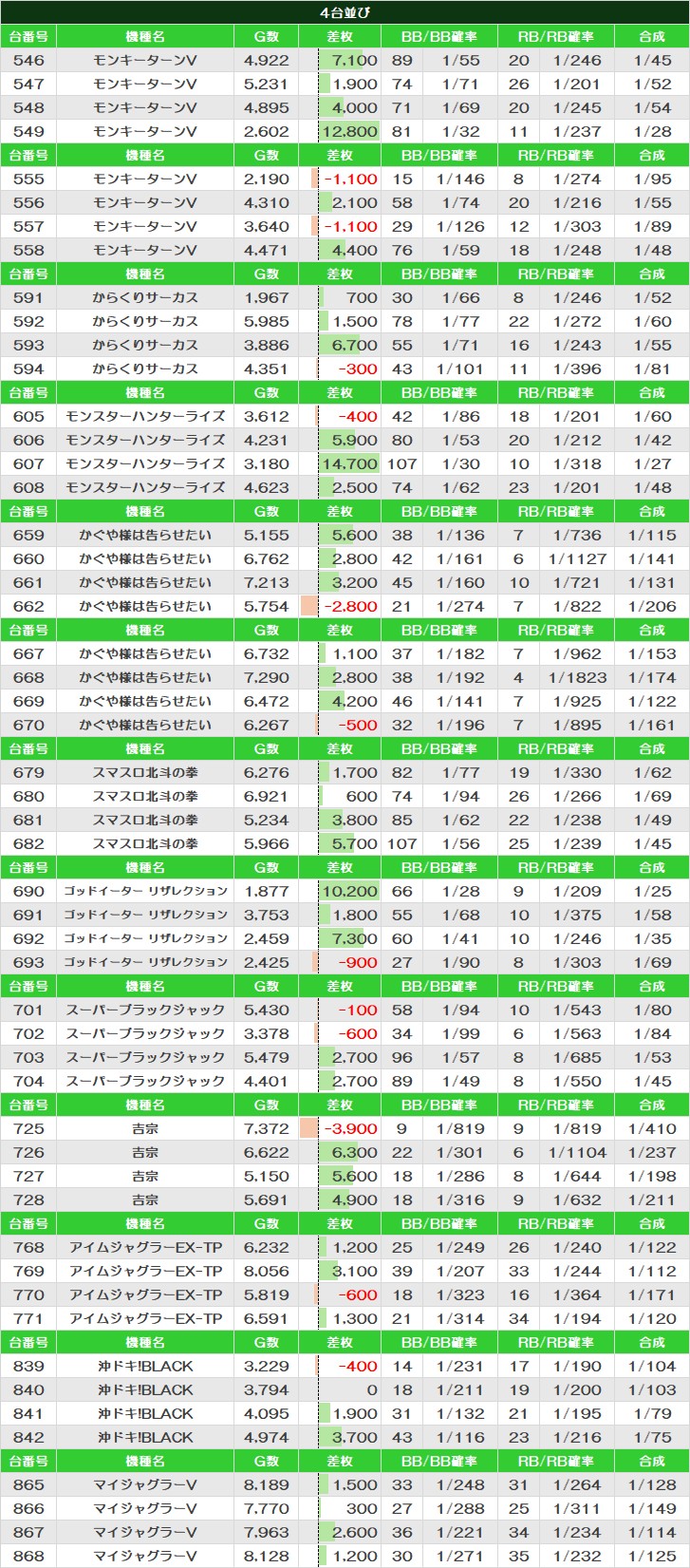Click machine number 667
The height and width of the screenshot is (1568, 690).
coord(28,653)
